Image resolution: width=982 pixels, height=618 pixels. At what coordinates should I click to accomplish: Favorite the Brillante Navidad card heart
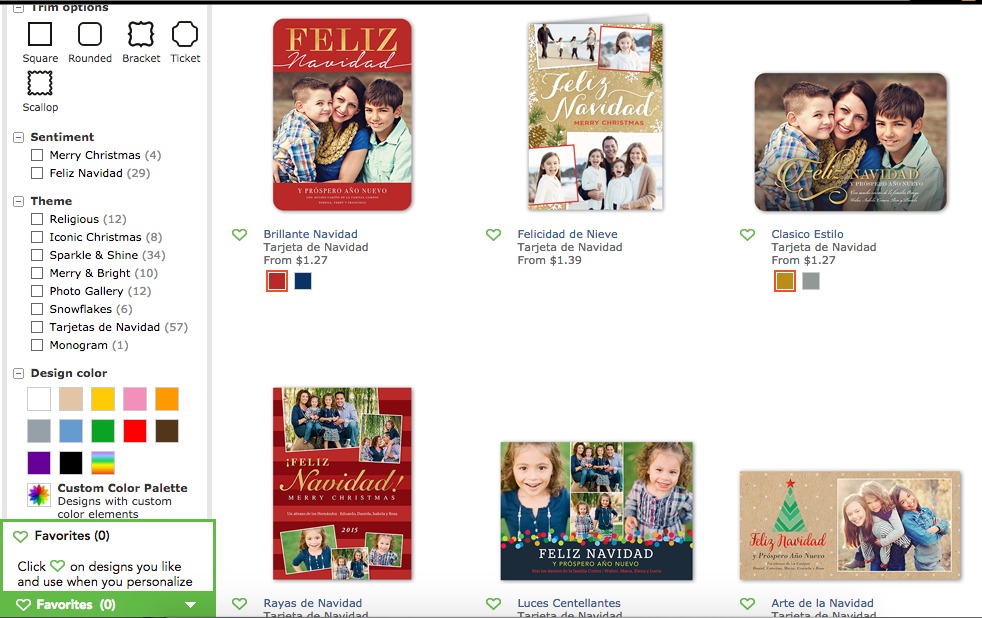[239, 235]
